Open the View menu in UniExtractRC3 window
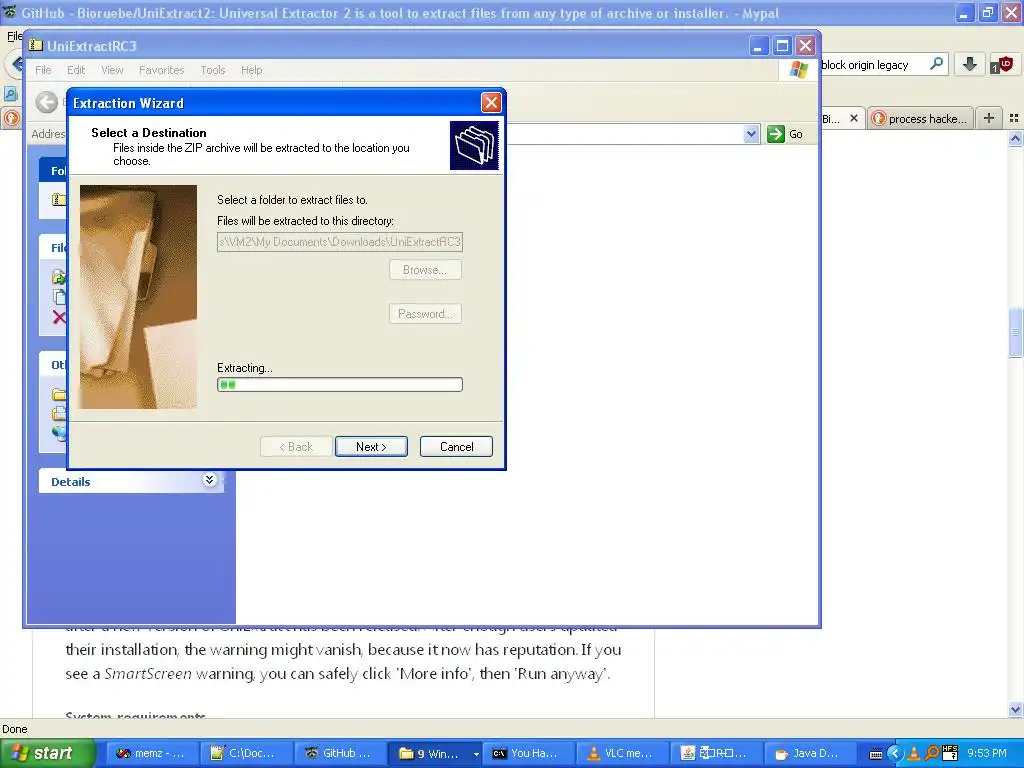 click(112, 70)
